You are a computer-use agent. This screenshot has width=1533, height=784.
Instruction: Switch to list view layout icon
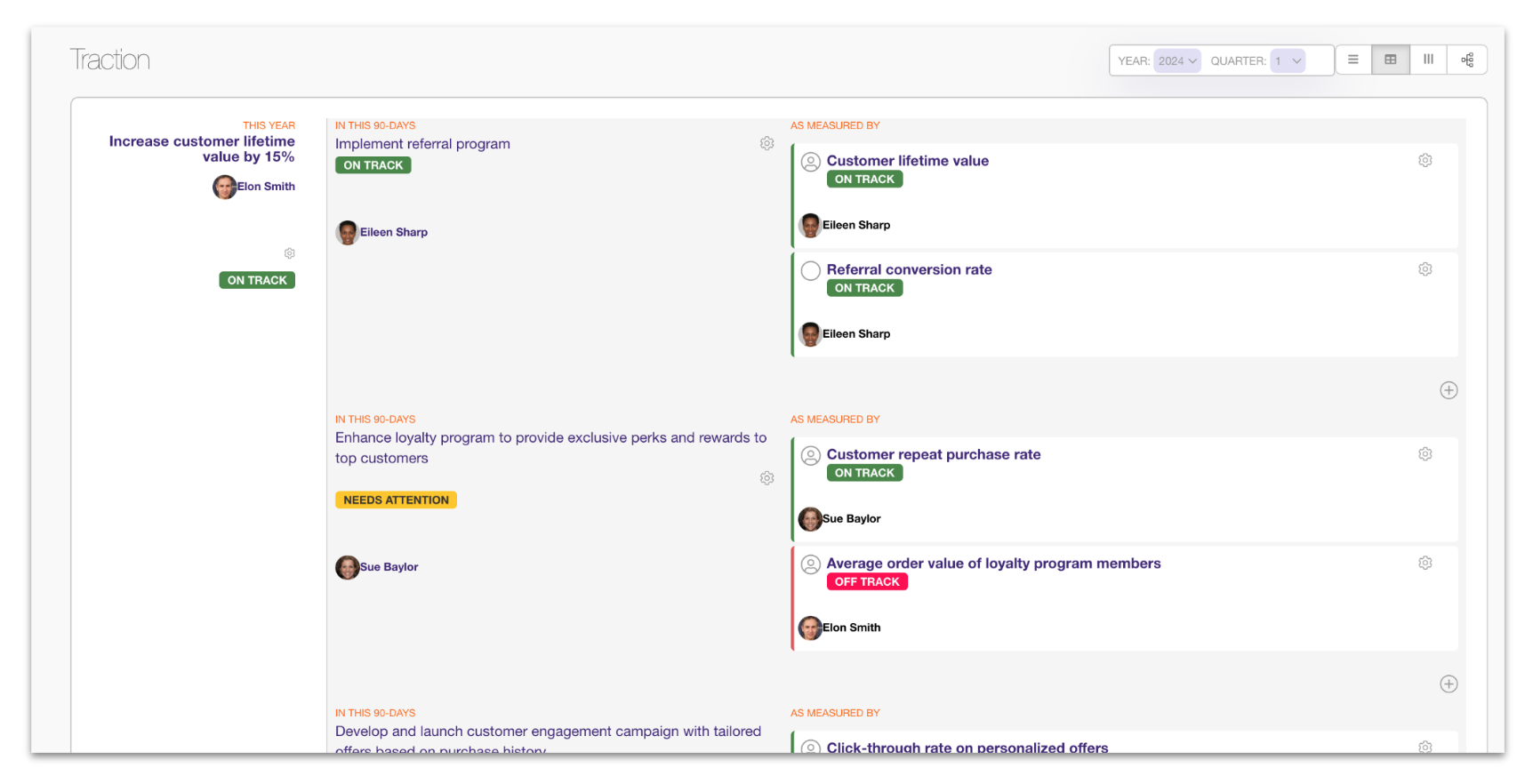point(1352,60)
